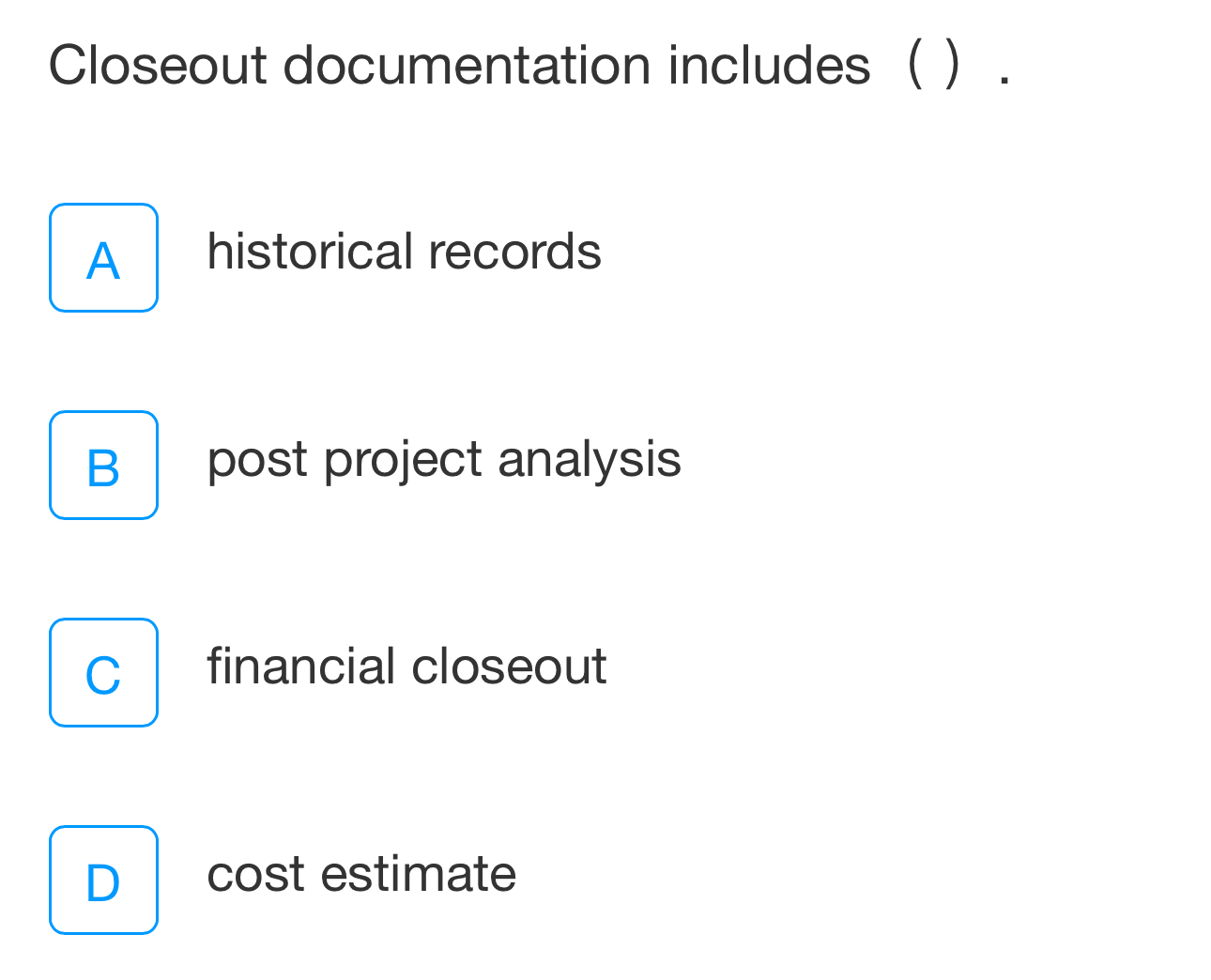Click the text 'financial closeout'
Viewport: 1211px width, 980px height.
pos(407,667)
